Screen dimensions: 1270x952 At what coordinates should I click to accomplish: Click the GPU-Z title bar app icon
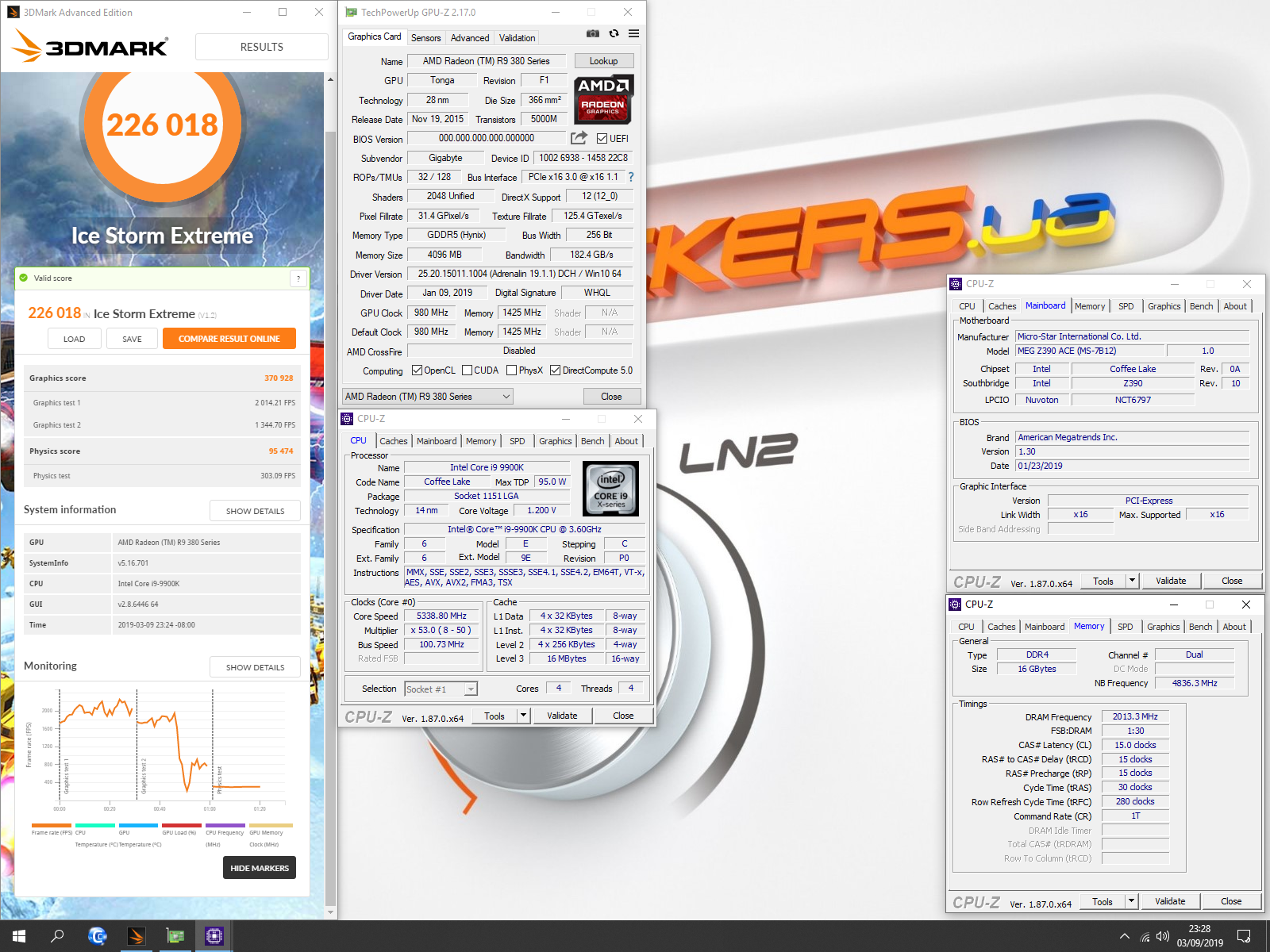tap(352, 12)
